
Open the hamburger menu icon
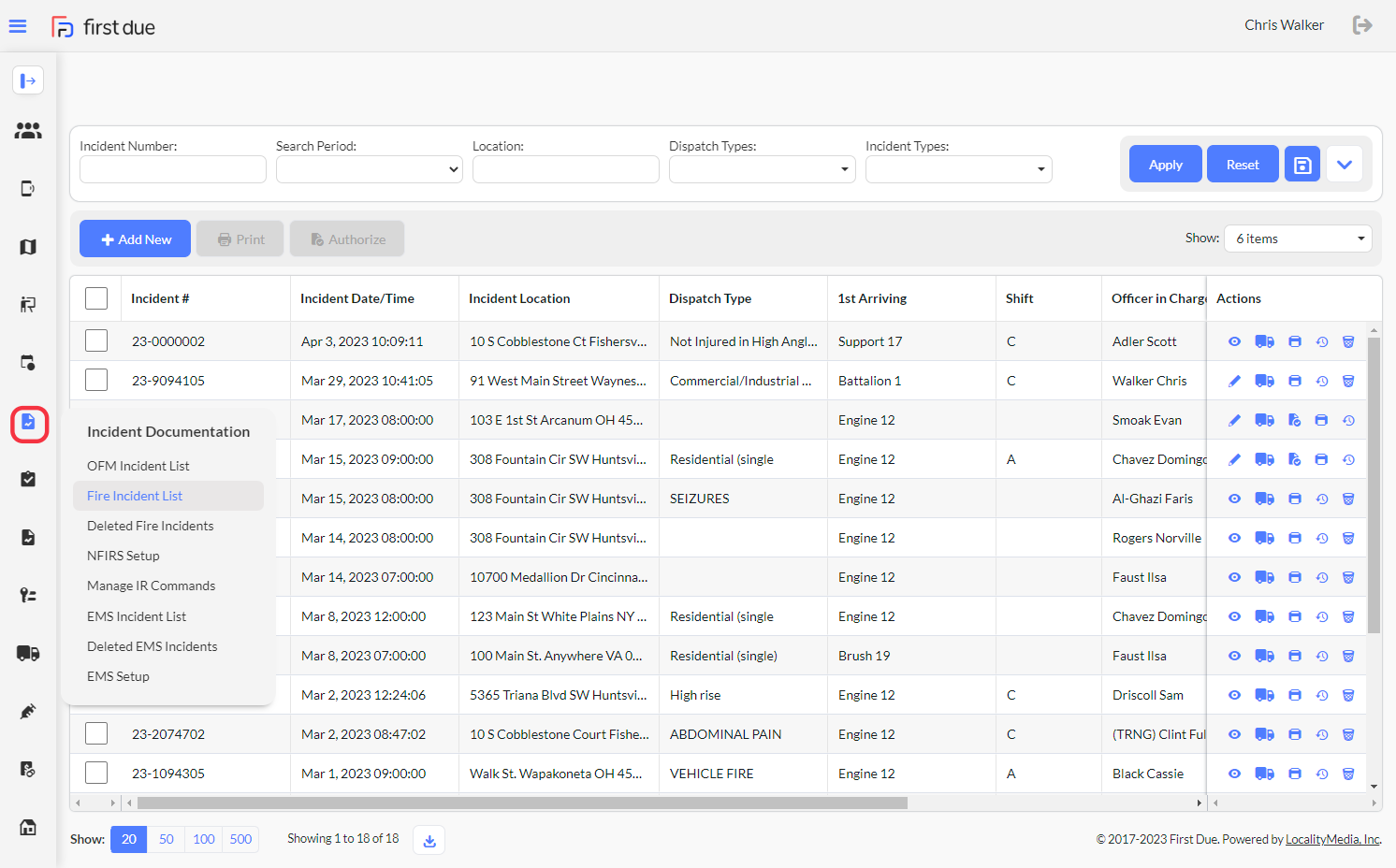(18, 26)
